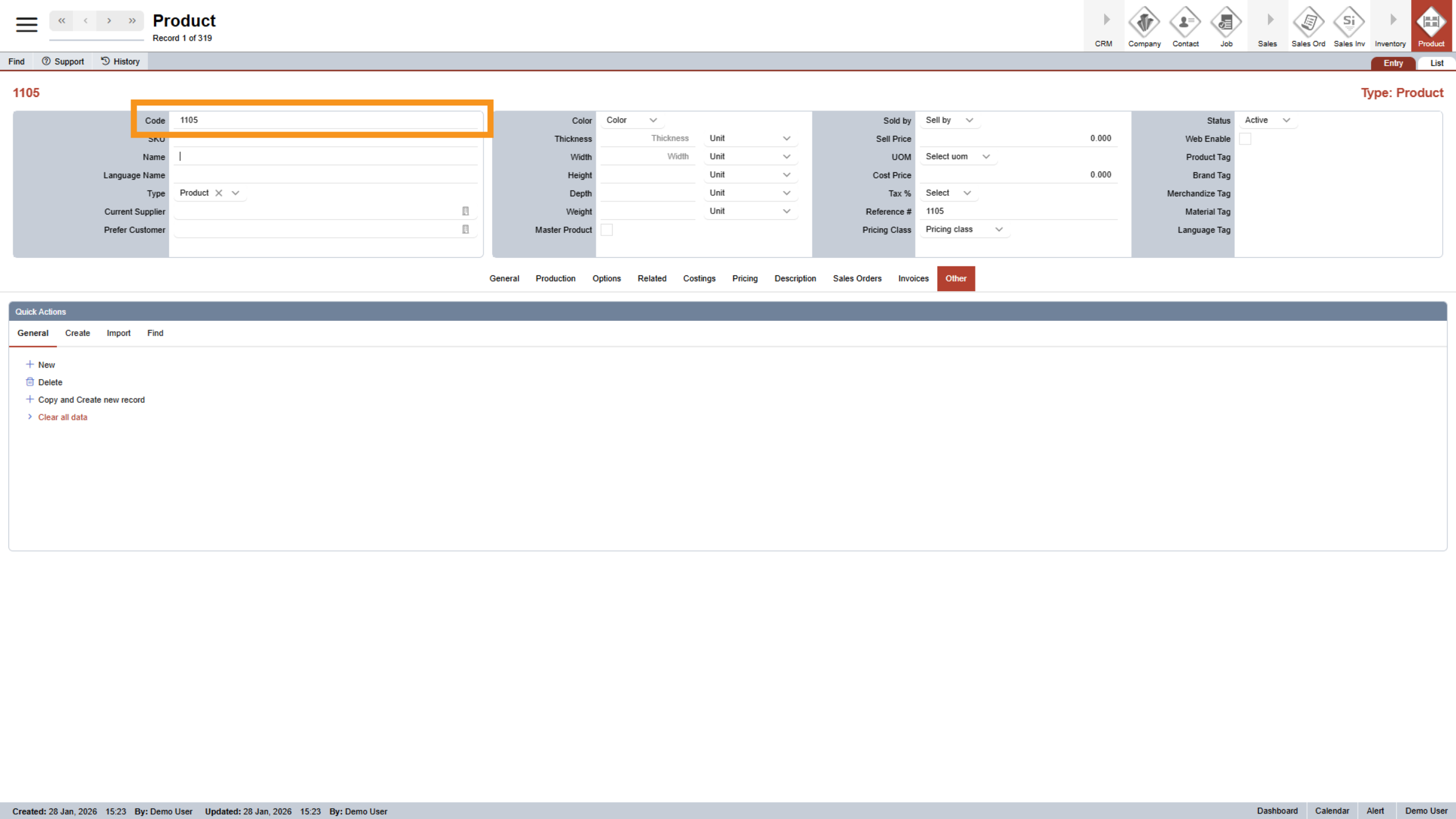Clear the Product type selection X
The height and width of the screenshot is (819, 1456).
(x=219, y=193)
